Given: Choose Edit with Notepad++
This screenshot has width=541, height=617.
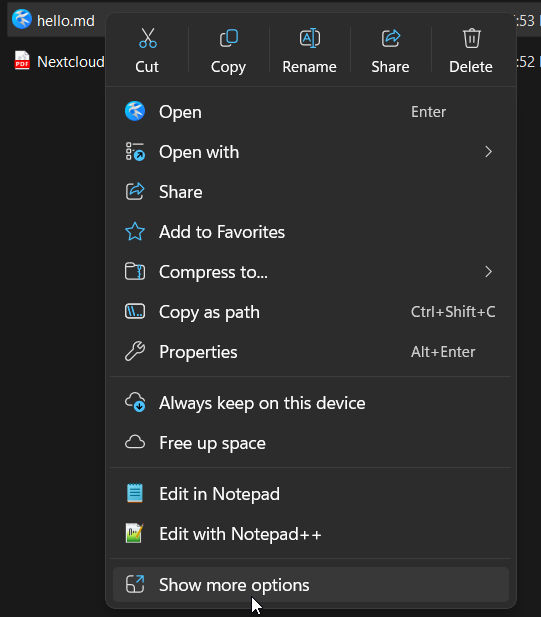Looking at the screenshot, I should (311, 534).
